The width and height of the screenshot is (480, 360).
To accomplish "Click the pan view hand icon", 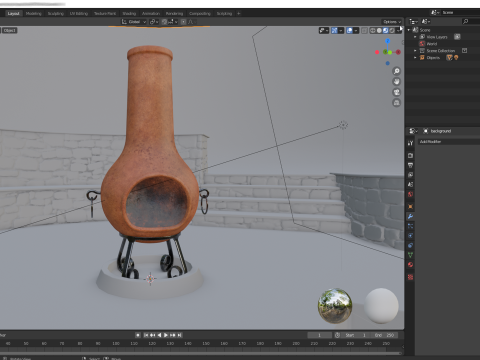I will click(x=397, y=82).
